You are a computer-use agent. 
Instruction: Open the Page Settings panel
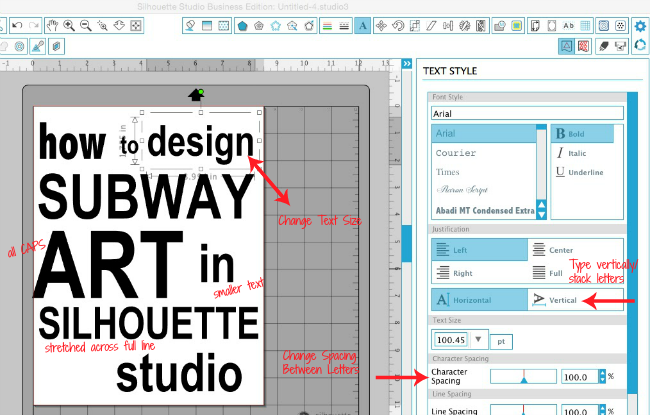click(535, 26)
